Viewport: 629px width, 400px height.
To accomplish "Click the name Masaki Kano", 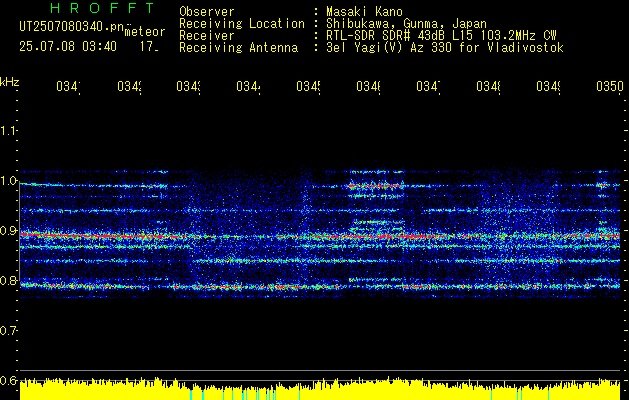I will 364,12.
